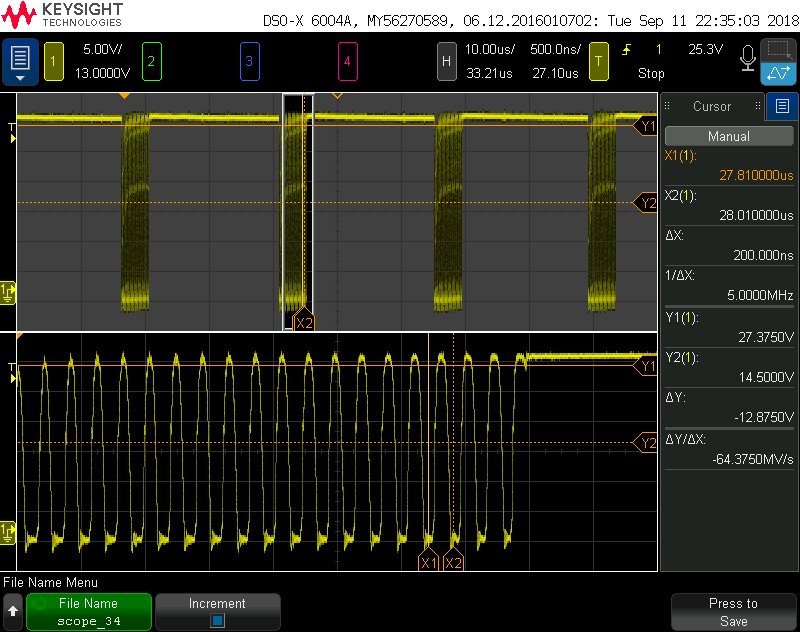Viewport: 800px width, 632px height.
Task: Click the blue highlighted waveform zoom icon
Action: [x=779, y=73]
